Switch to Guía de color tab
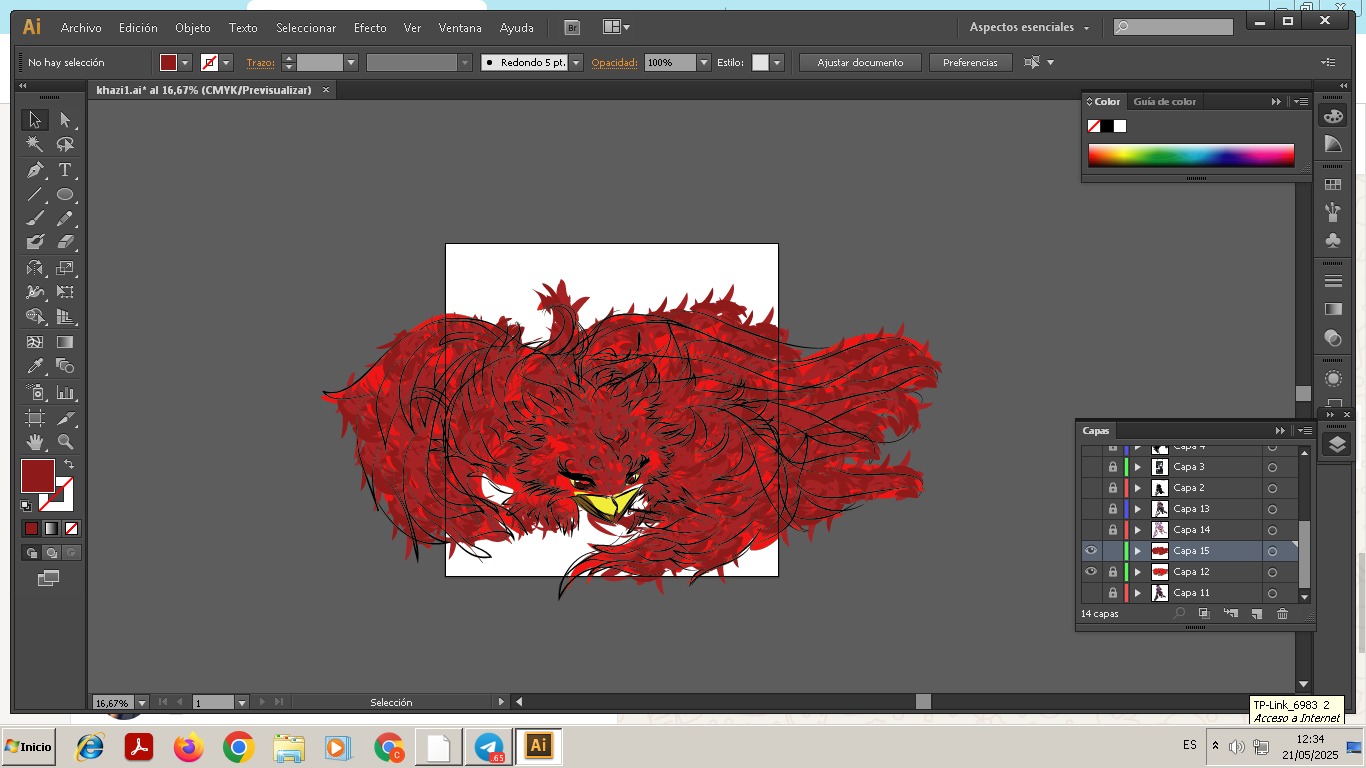Viewport: 1366px width, 768px height. (x=1164, y=101)
